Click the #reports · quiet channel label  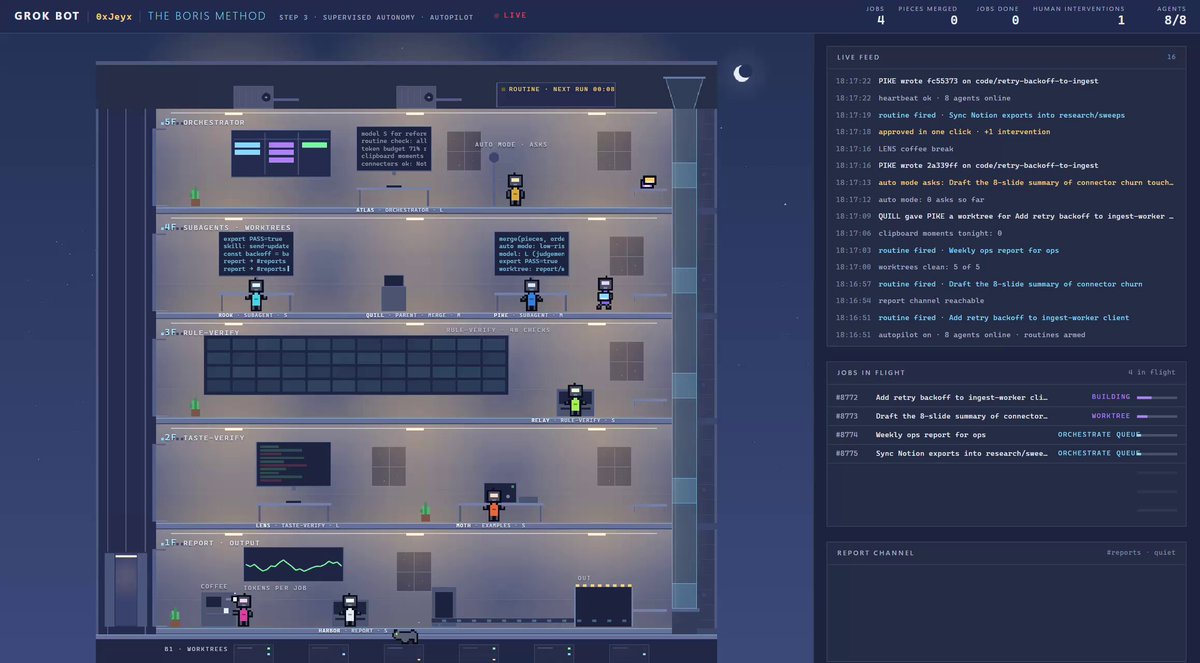(x=1141, y=553)
